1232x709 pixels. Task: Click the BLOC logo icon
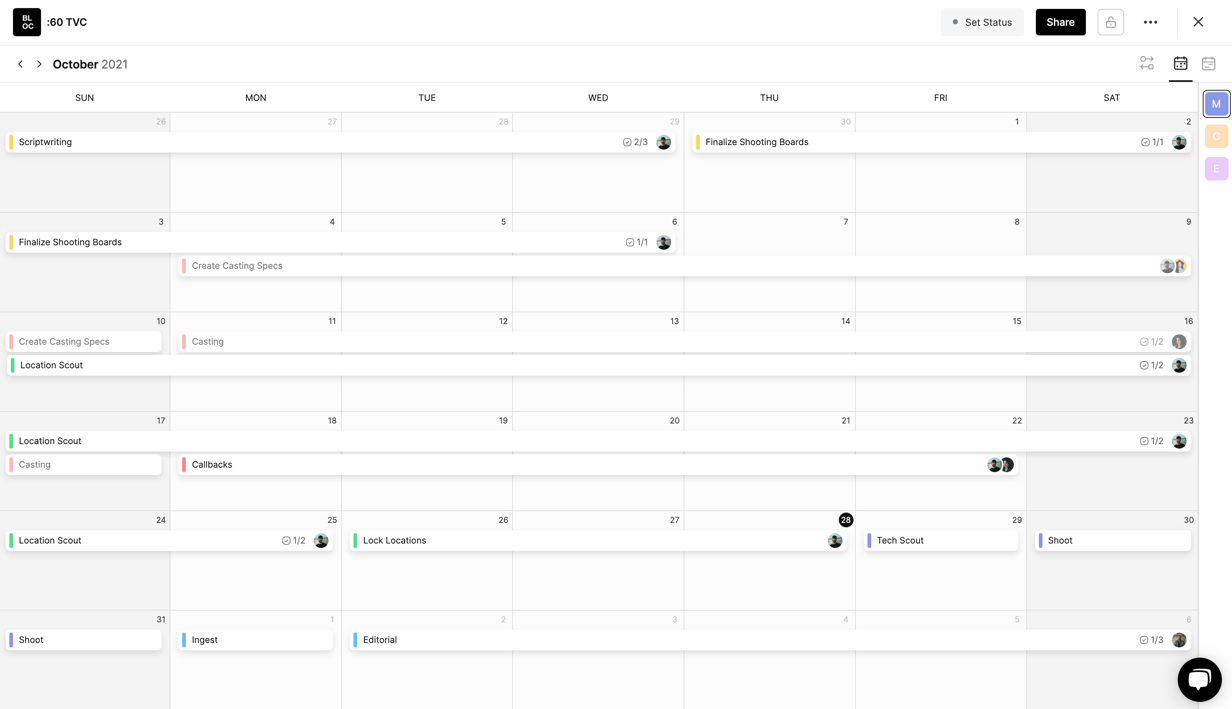point(27,22)
